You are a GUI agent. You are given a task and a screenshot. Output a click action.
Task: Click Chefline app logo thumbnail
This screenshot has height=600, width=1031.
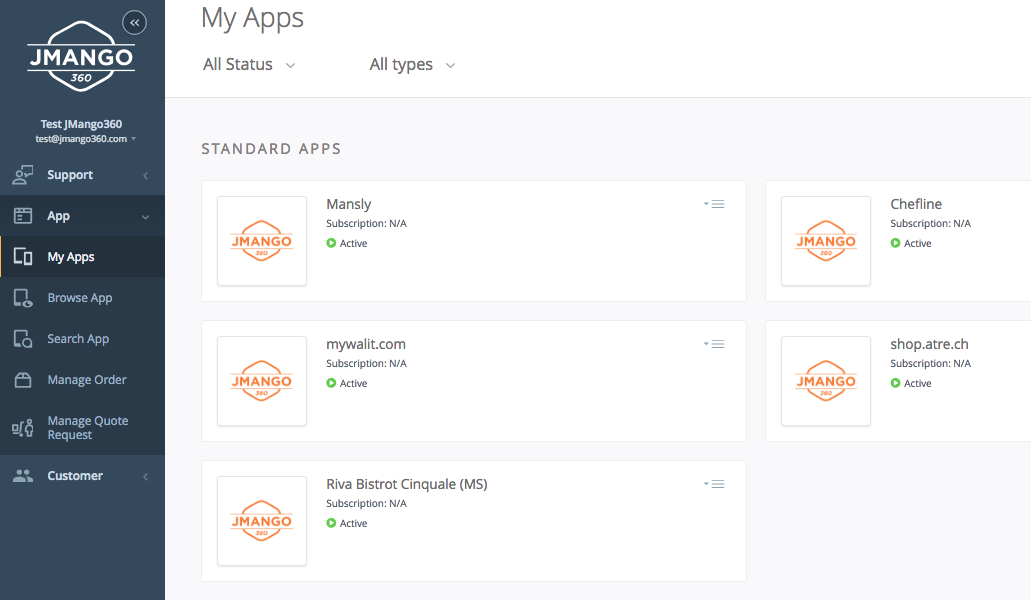pyautogui.click(x=826, y=241)
